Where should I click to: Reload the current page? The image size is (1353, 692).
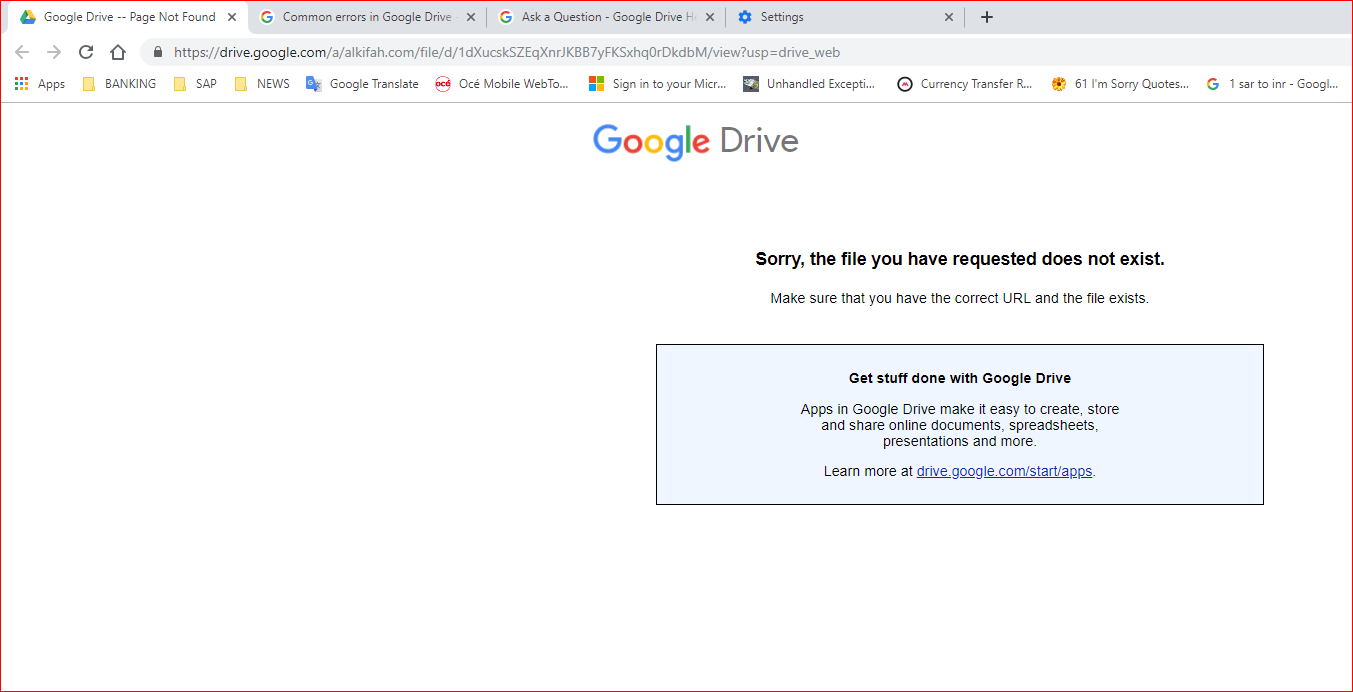[x=86, y=52]
